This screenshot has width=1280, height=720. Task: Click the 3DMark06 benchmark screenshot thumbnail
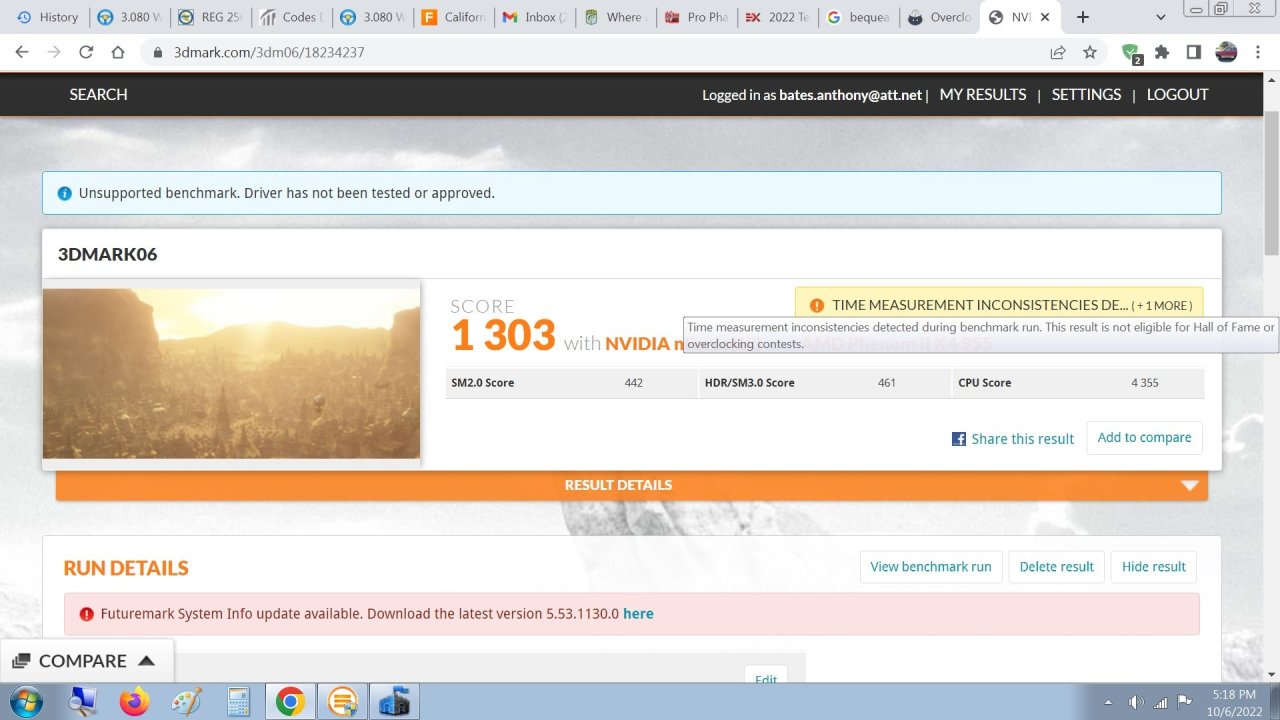coord(231,373)
